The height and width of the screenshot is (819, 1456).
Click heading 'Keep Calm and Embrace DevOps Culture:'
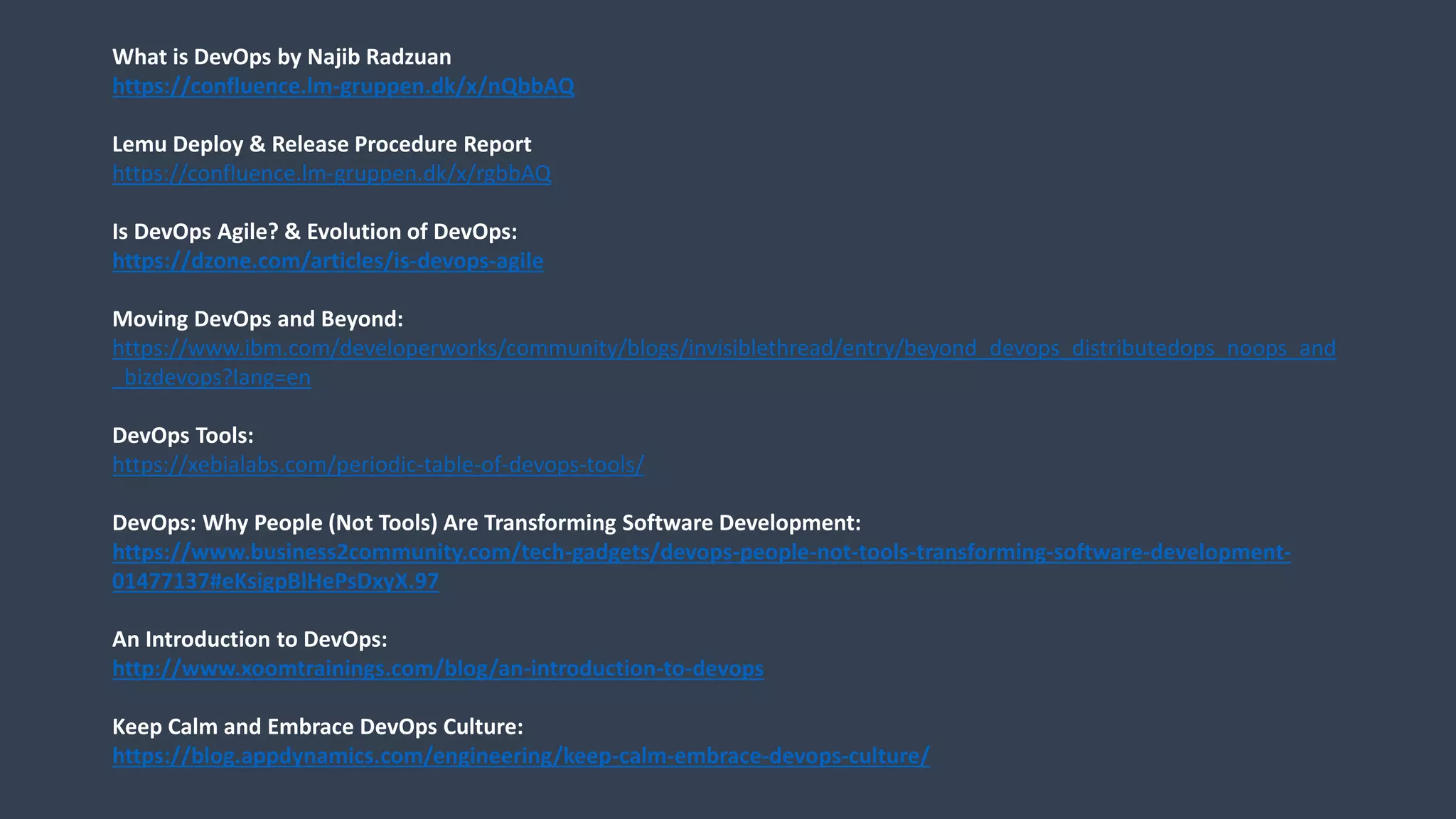[x=318, y=727]
